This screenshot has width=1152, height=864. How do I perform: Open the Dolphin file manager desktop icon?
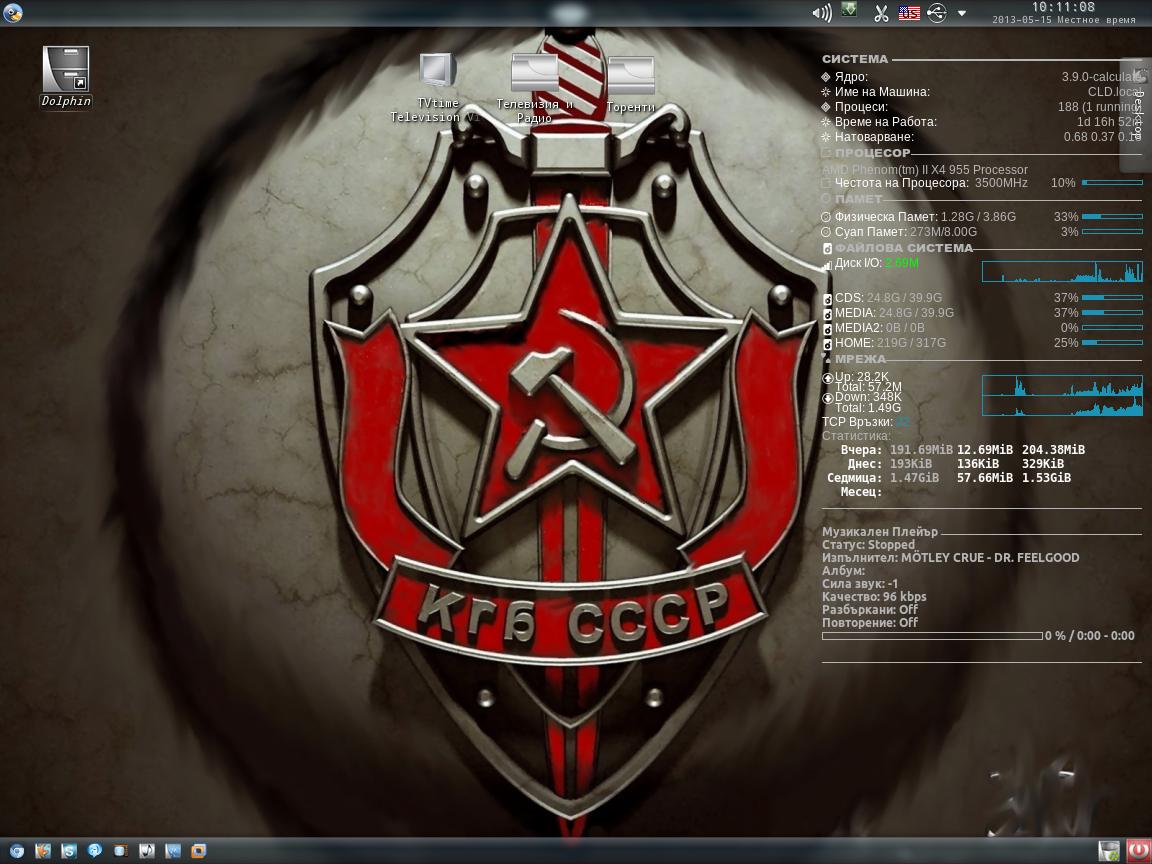[x=66, y=76]
